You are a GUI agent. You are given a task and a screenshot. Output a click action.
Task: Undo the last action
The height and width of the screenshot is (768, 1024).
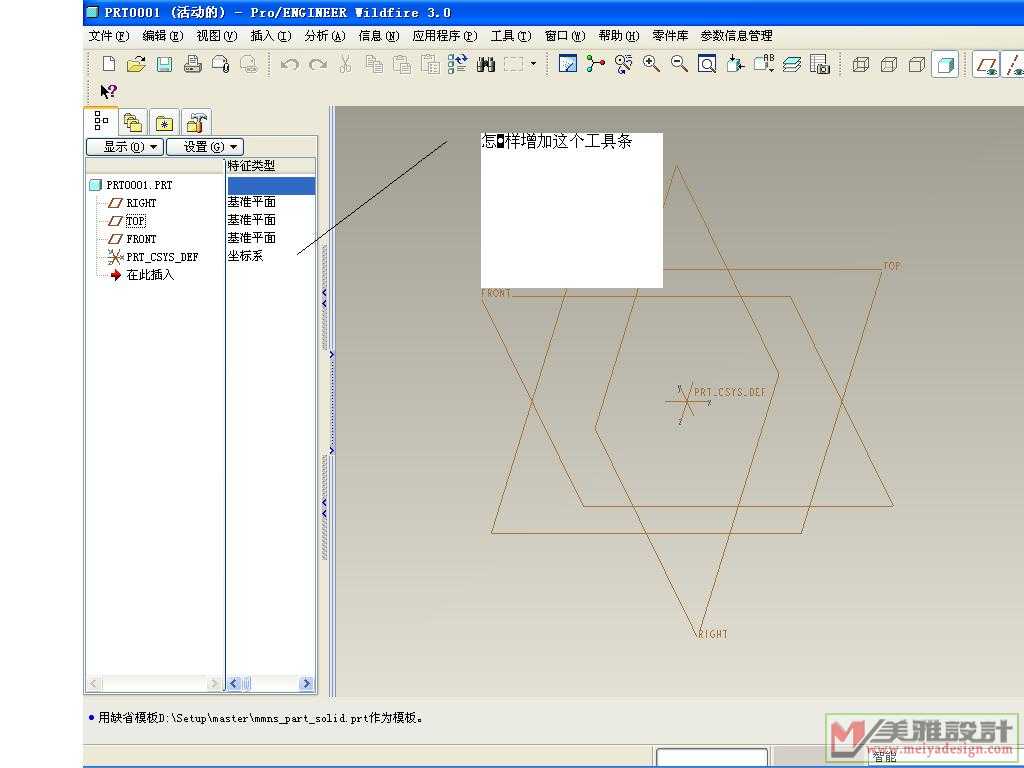coord(289,64)
